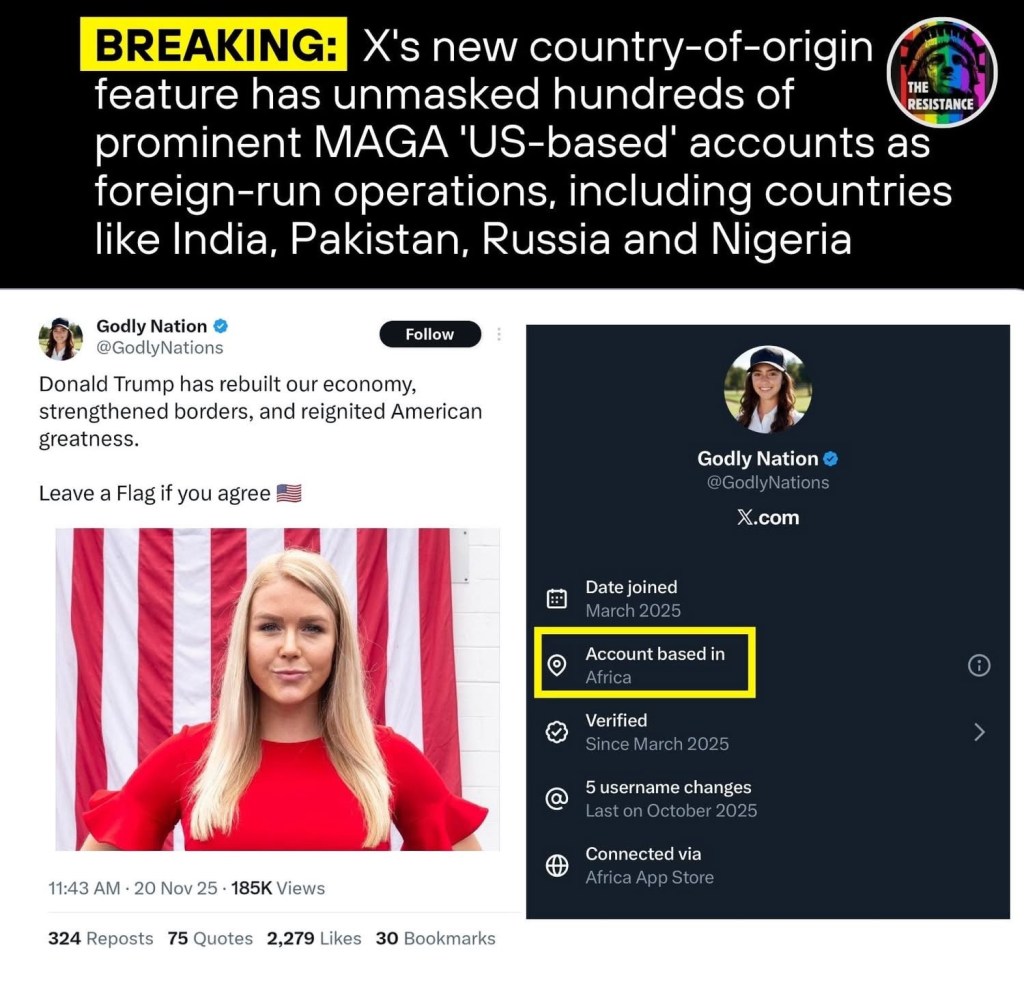Open the tweet's flag photo image

coord(278,689)
